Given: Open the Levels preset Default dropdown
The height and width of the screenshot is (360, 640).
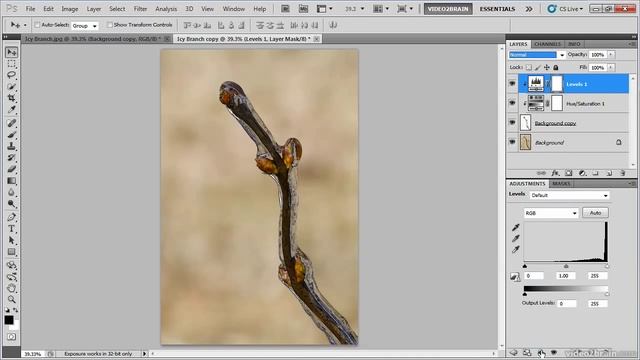Looking at the screenshot, I should (569, 196).
